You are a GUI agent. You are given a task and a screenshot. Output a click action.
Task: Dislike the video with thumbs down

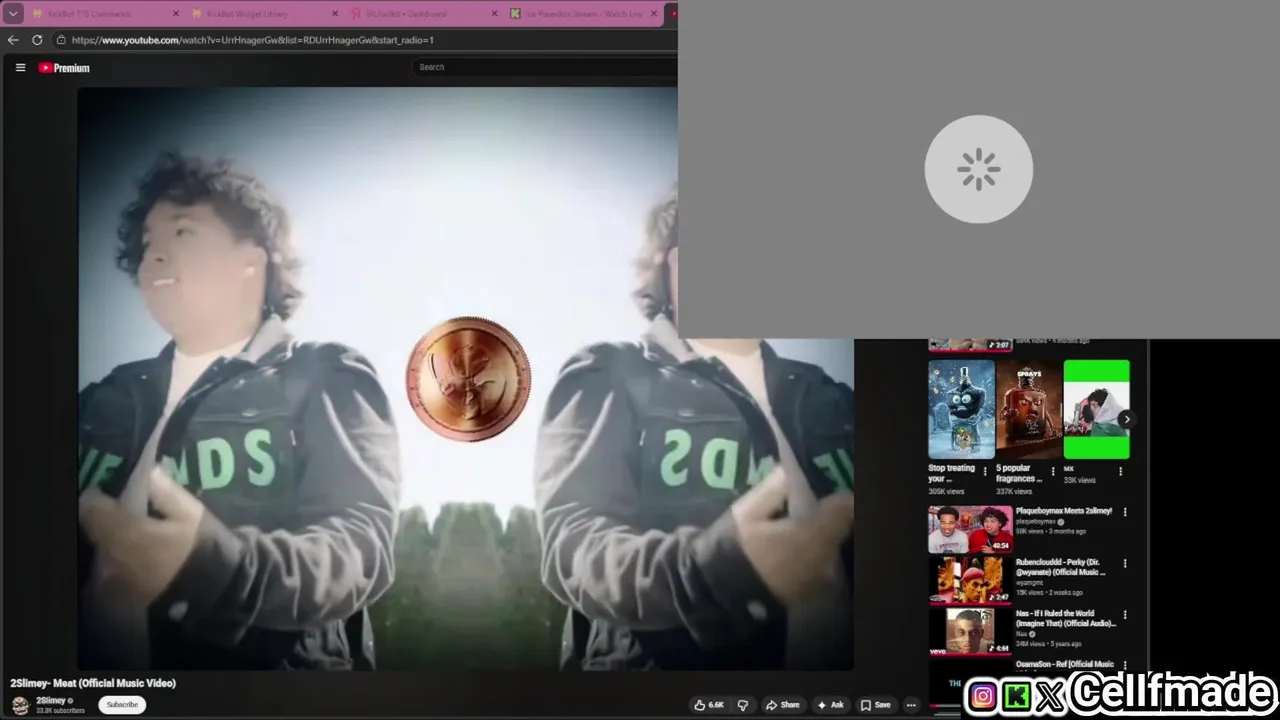coord(742,705)
